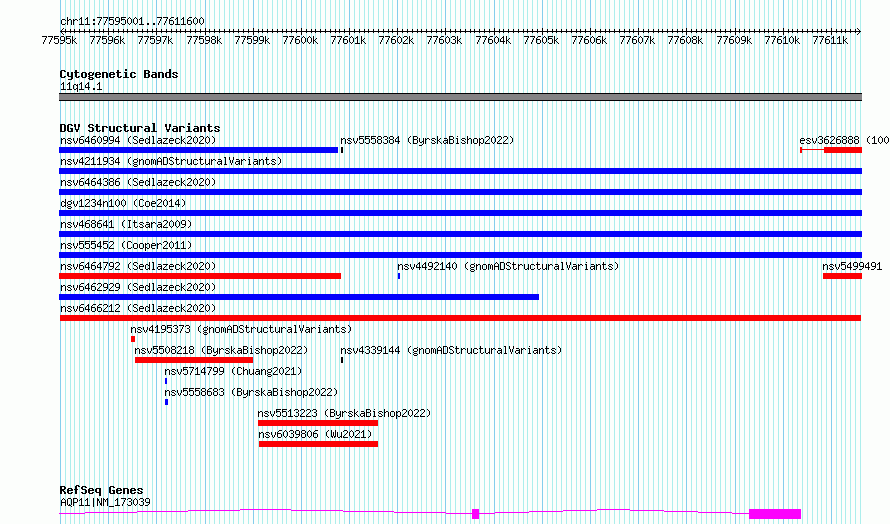Open the dgv1234n100 (Coe2014) label
The image size is (890, 524).
(x=123, y=203)
